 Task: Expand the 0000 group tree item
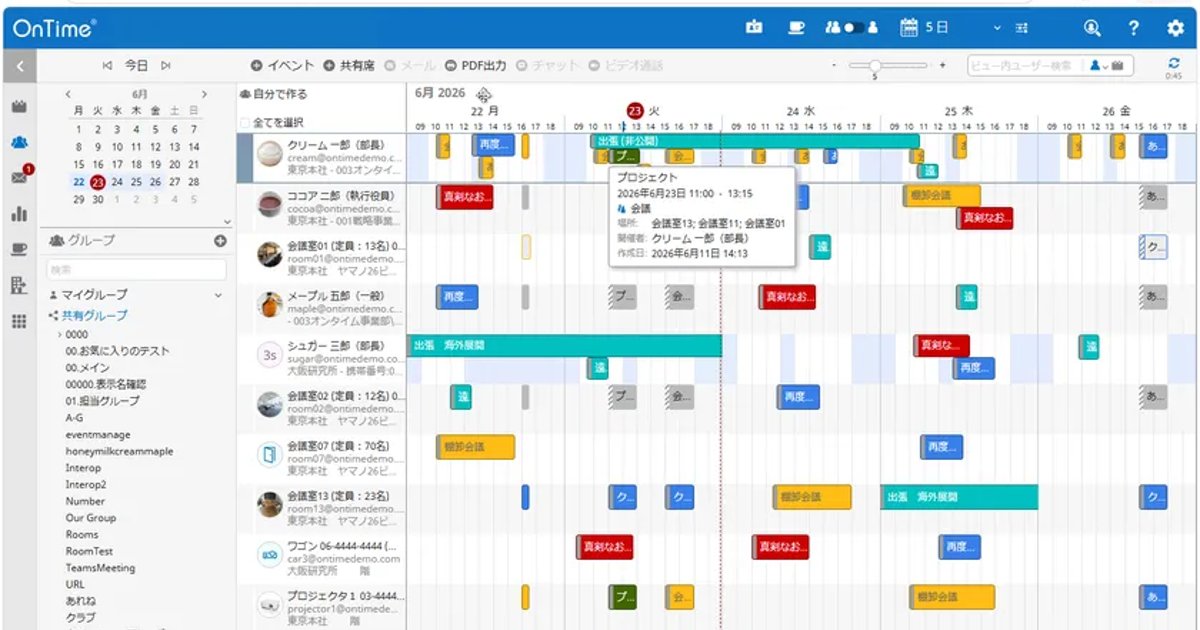pos(60,335)
